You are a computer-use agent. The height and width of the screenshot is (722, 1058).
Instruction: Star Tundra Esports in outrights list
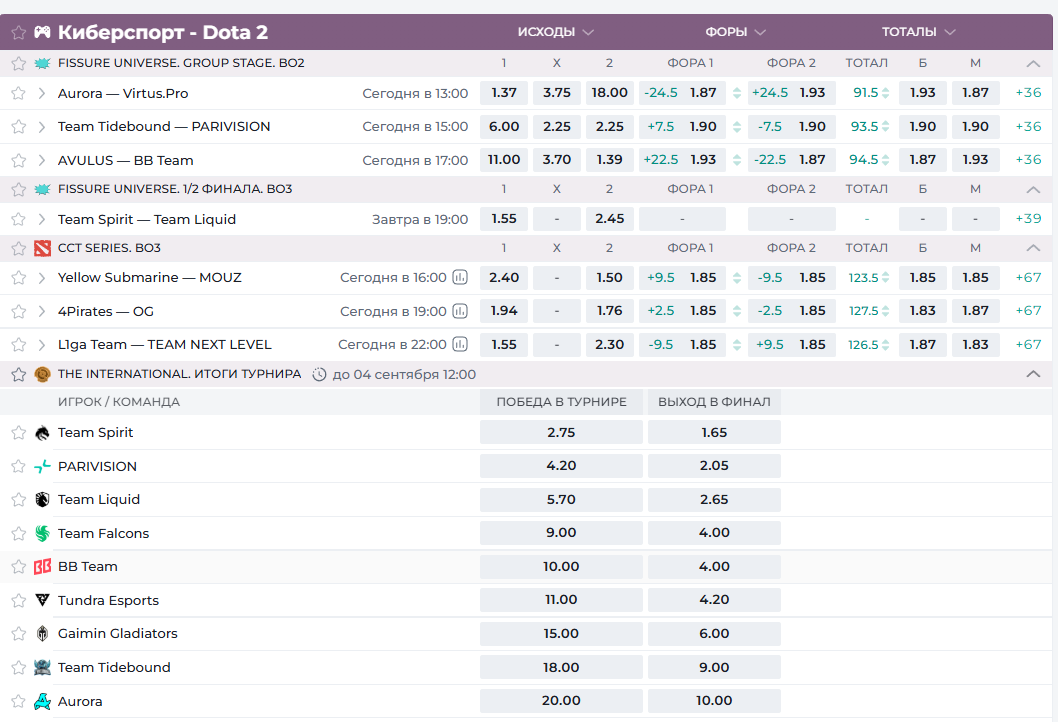pyautogui.click(x=19, y=601)
